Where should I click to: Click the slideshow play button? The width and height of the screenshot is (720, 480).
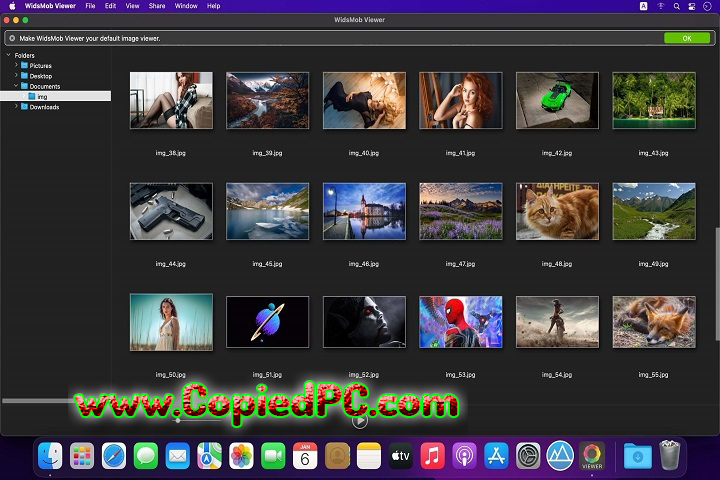click(x=360, y=421)
